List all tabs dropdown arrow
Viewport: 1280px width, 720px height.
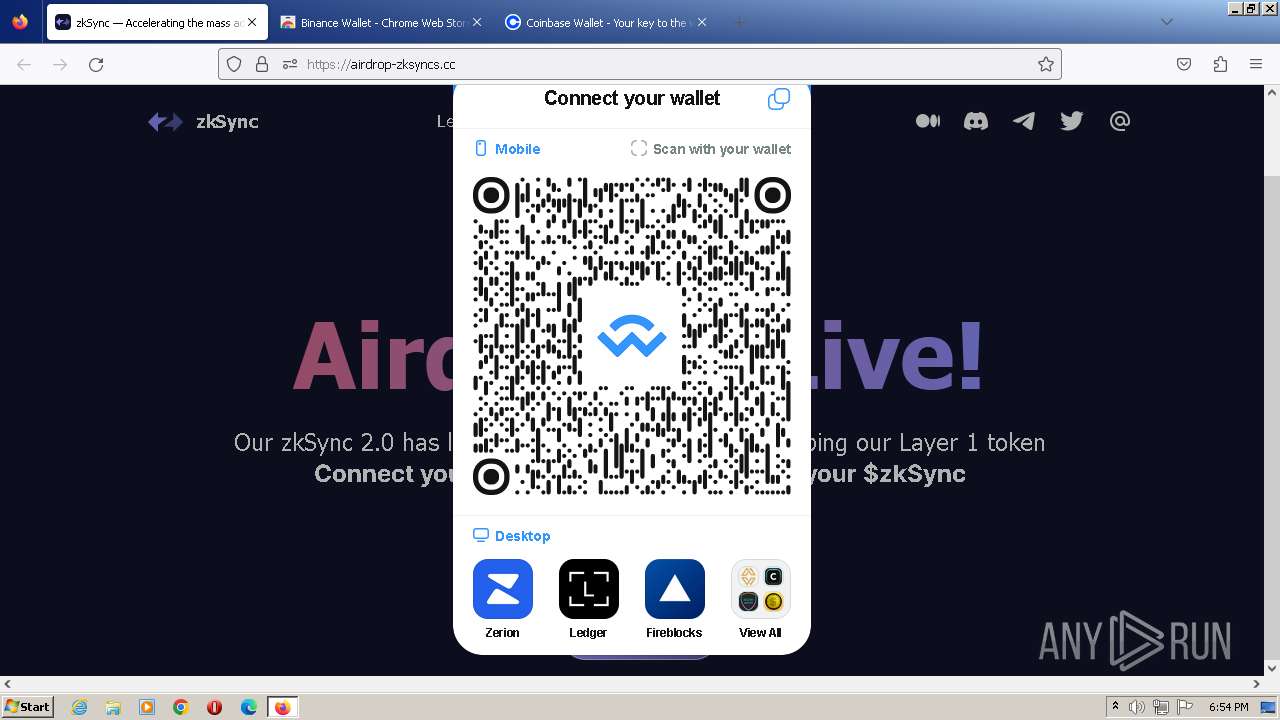(x=1166, y=22)
